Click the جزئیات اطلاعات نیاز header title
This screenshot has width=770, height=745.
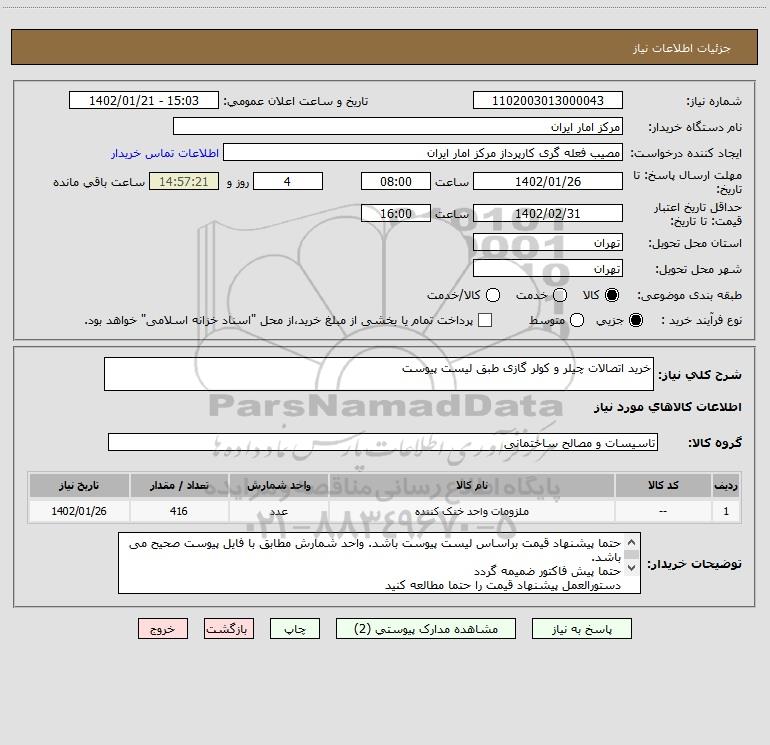[x=682, y=48]
